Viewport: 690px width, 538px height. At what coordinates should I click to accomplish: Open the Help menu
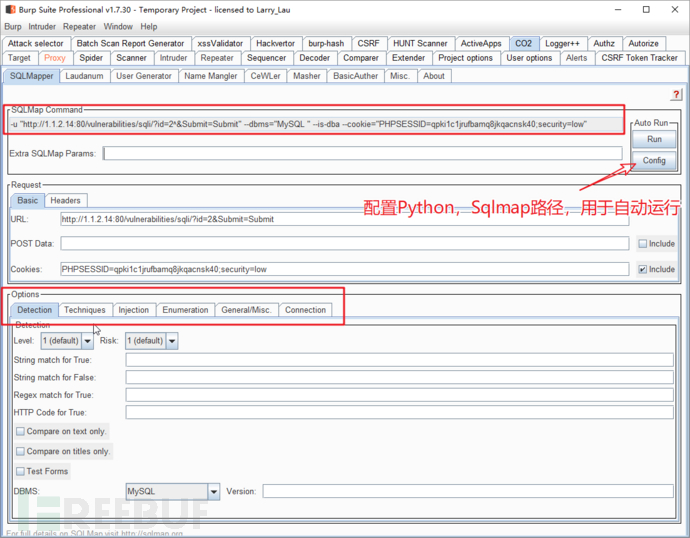149,27
